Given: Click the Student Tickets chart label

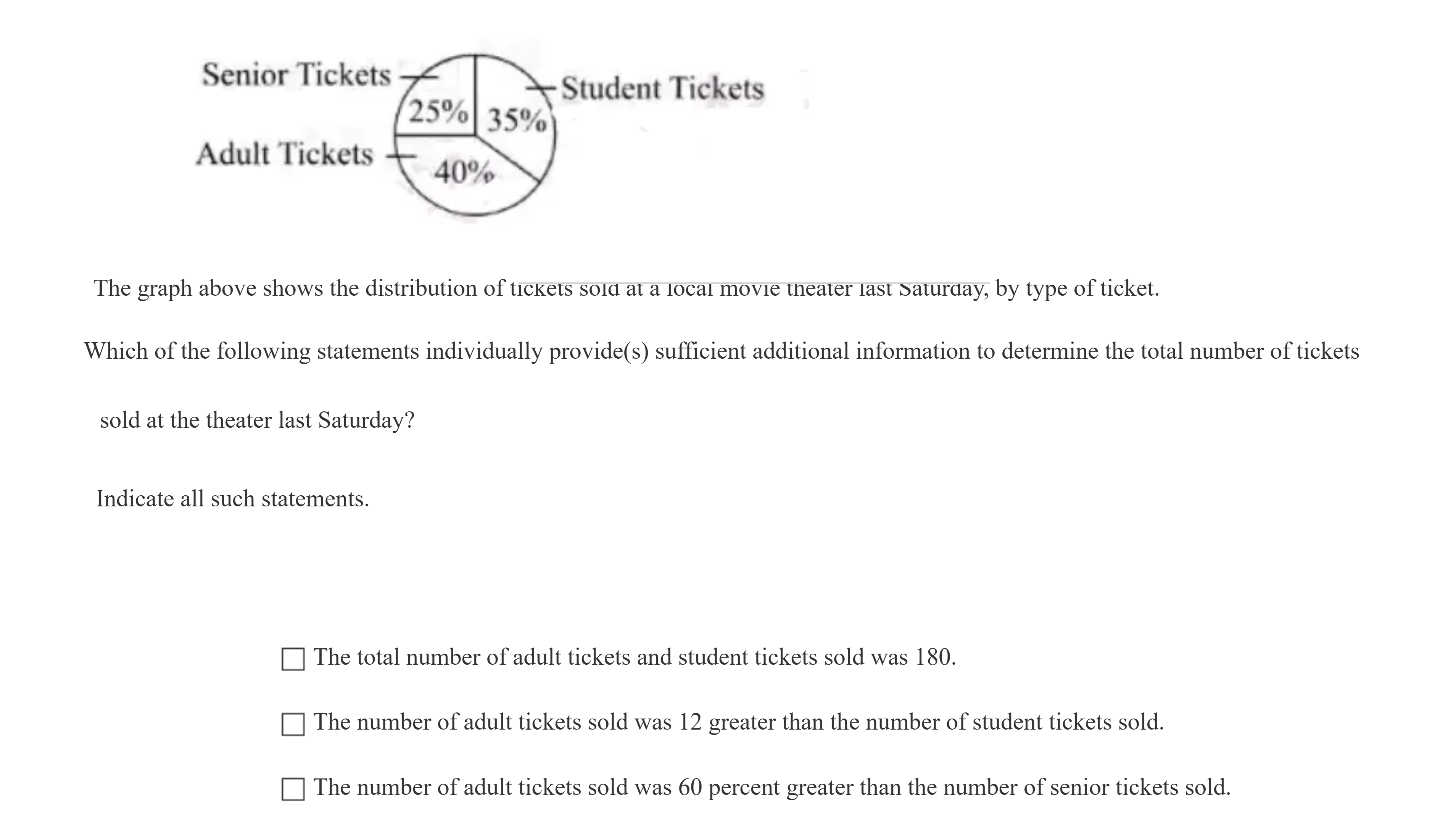Looking at the screenshot, I should pos(662,89).
